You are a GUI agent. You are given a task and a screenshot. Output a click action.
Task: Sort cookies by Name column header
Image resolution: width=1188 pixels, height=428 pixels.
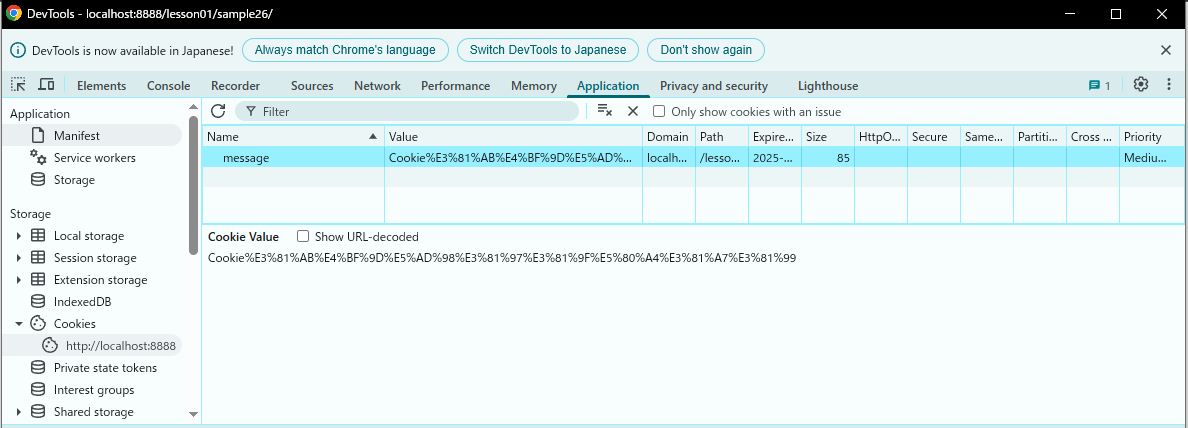click(293, 136)
